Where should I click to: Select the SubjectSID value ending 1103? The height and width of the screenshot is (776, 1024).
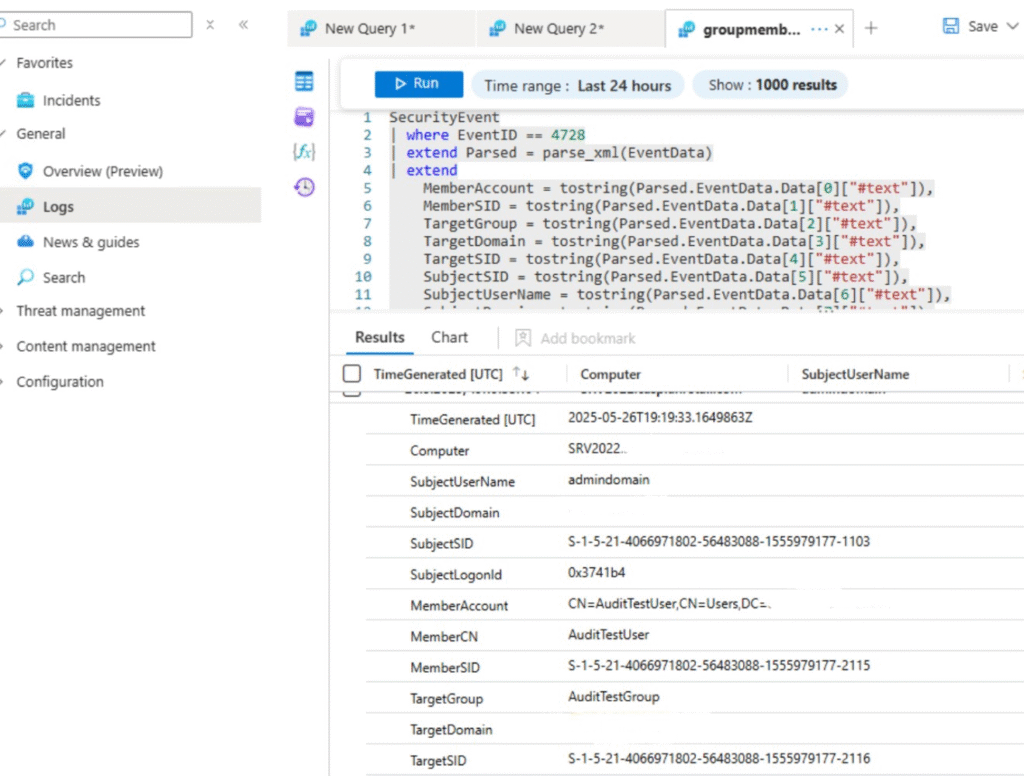[718, 542]
